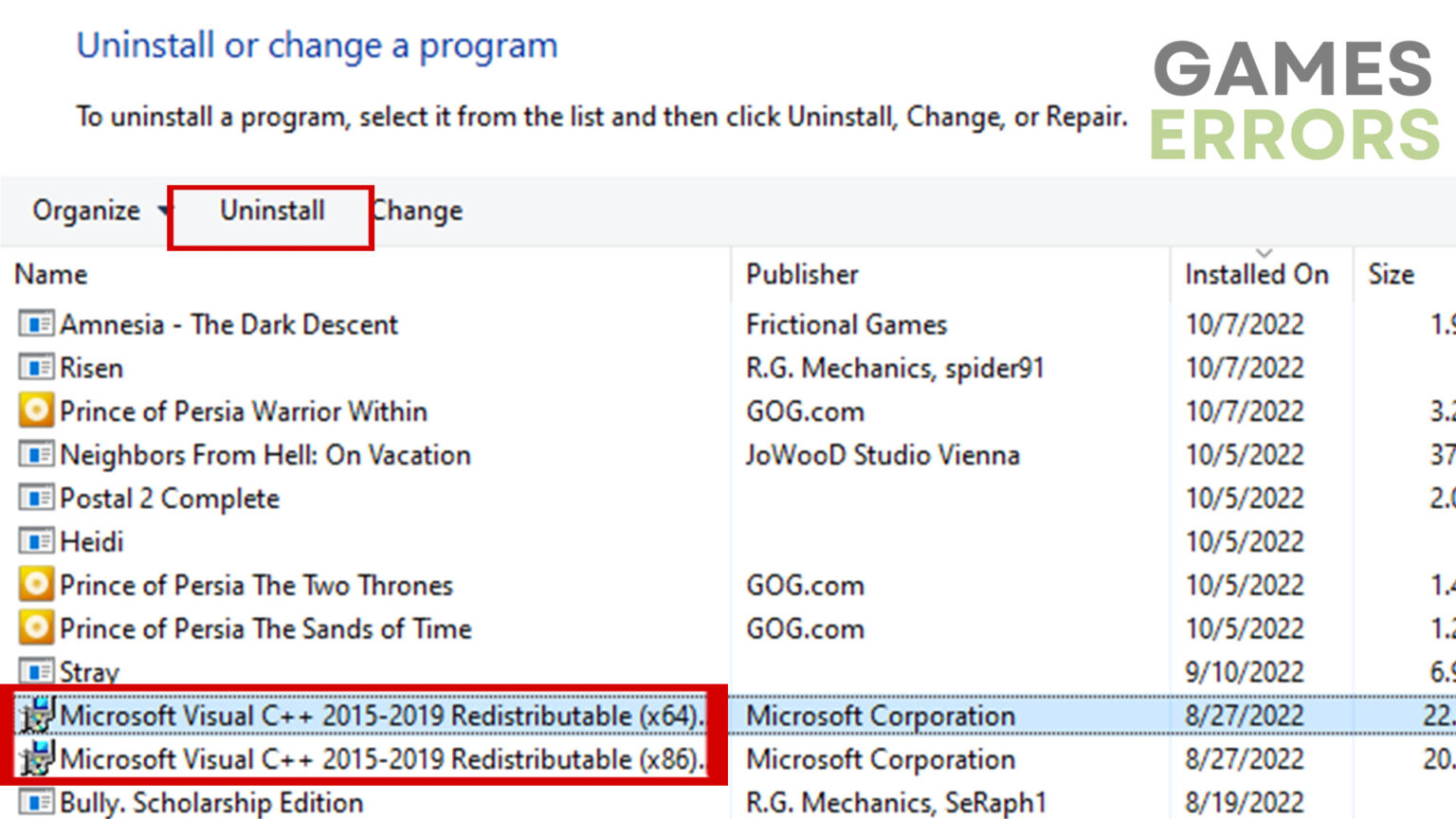Click the Risen program icon
The width and height of the screenshot is (1456, 819).
click(35, 368)
